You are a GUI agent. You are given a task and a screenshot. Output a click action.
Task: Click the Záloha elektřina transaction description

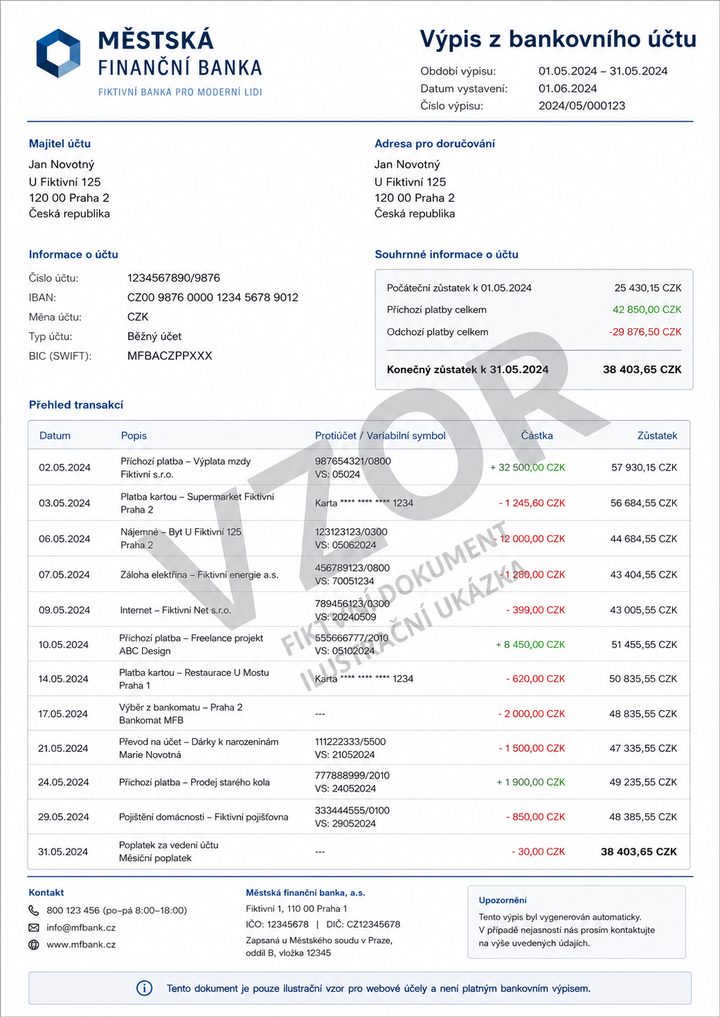point(199,574)
